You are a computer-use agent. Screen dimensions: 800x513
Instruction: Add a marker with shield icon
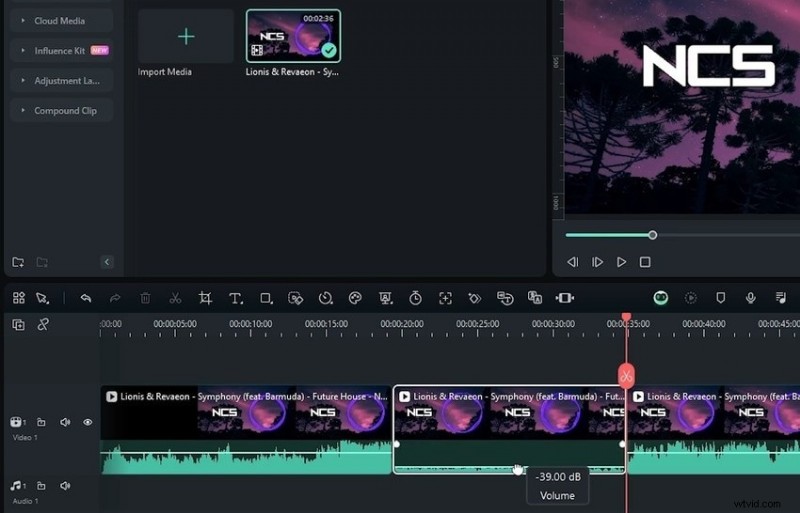[x=720, y=298]
